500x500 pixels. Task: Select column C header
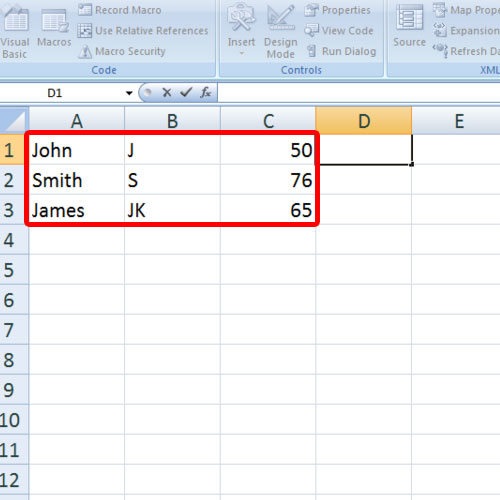click(x=268, y=120)
